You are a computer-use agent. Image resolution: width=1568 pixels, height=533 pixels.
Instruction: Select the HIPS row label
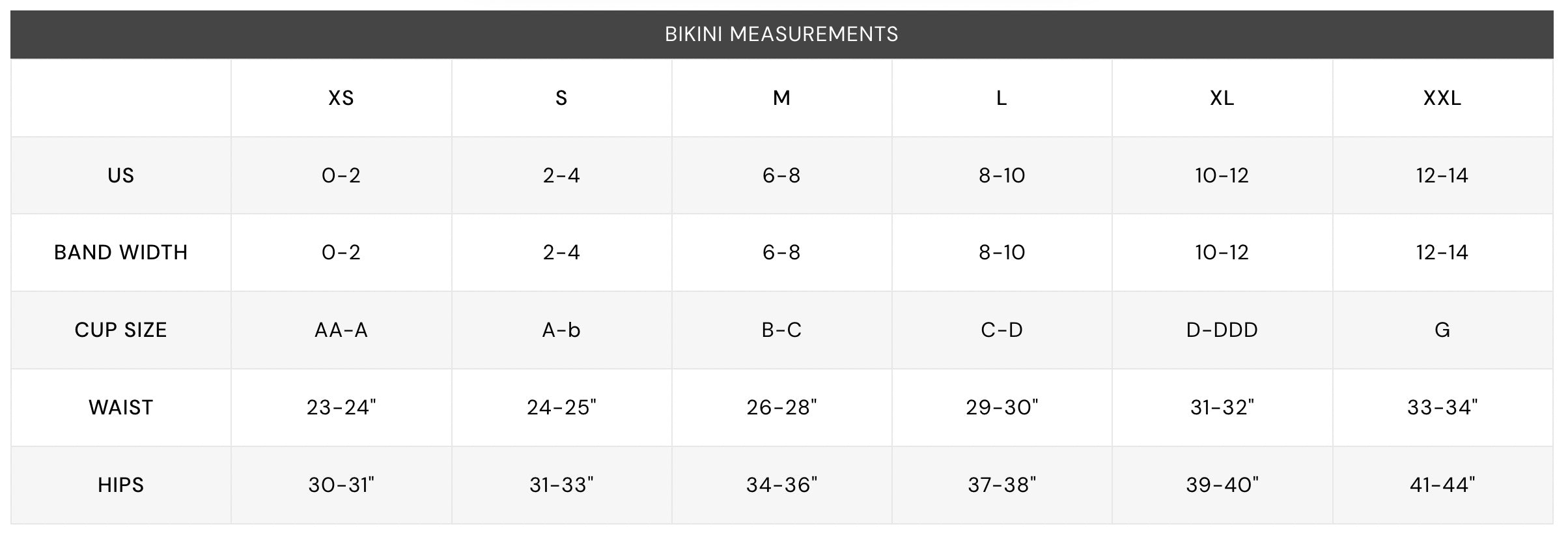tap(121, 485)
